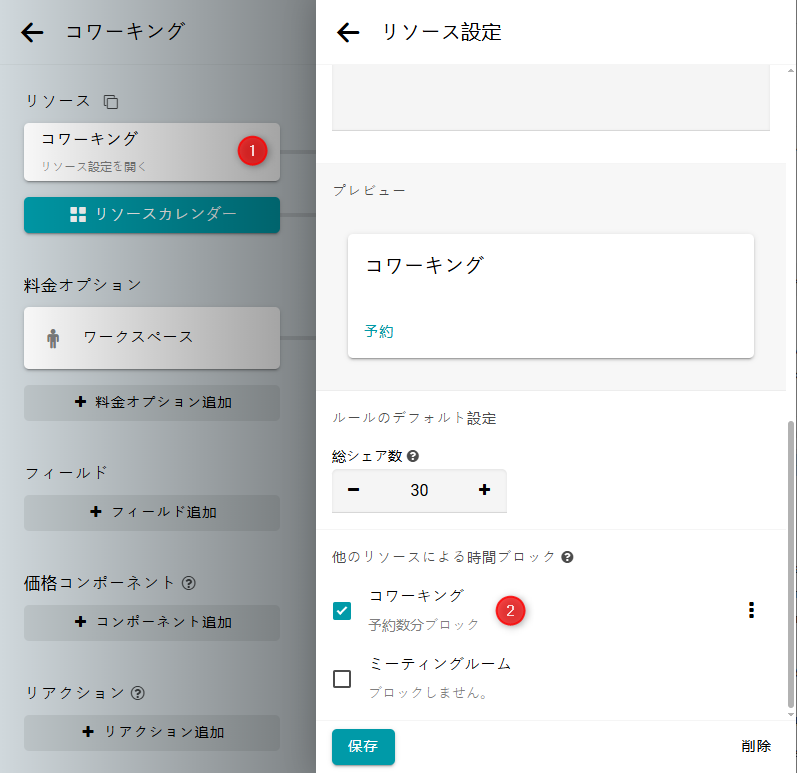Click the back arrow beside リソース設定
Image resolution: width=797 pixels, height=773 pixels.
tap(348, 32)
